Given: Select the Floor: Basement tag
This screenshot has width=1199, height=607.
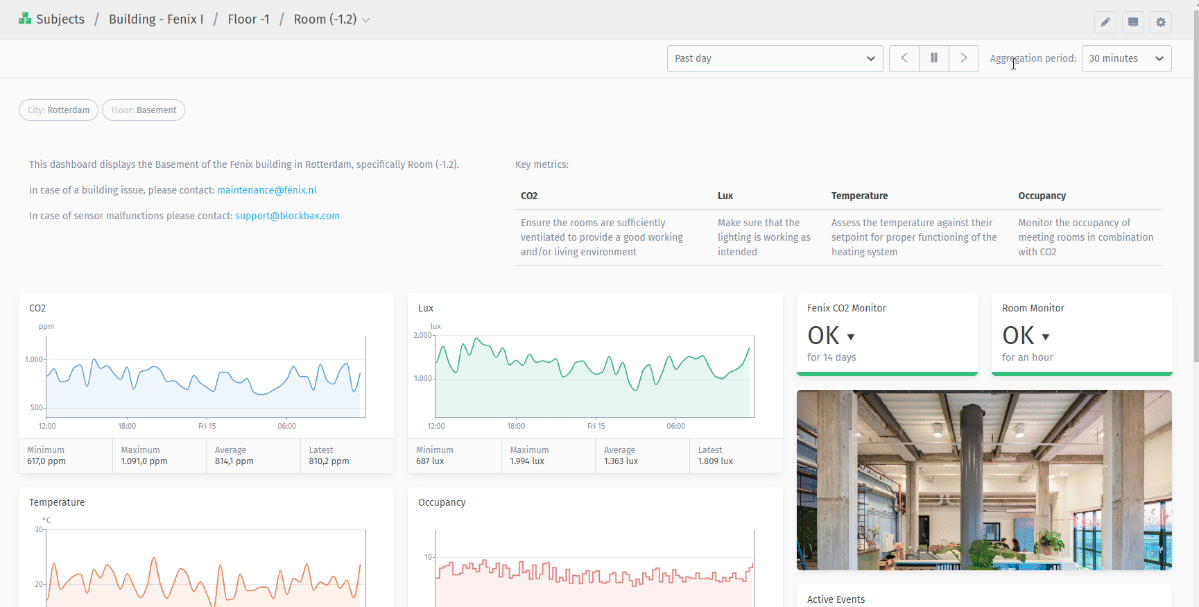Looking at the screenshot, I should 143,110.
